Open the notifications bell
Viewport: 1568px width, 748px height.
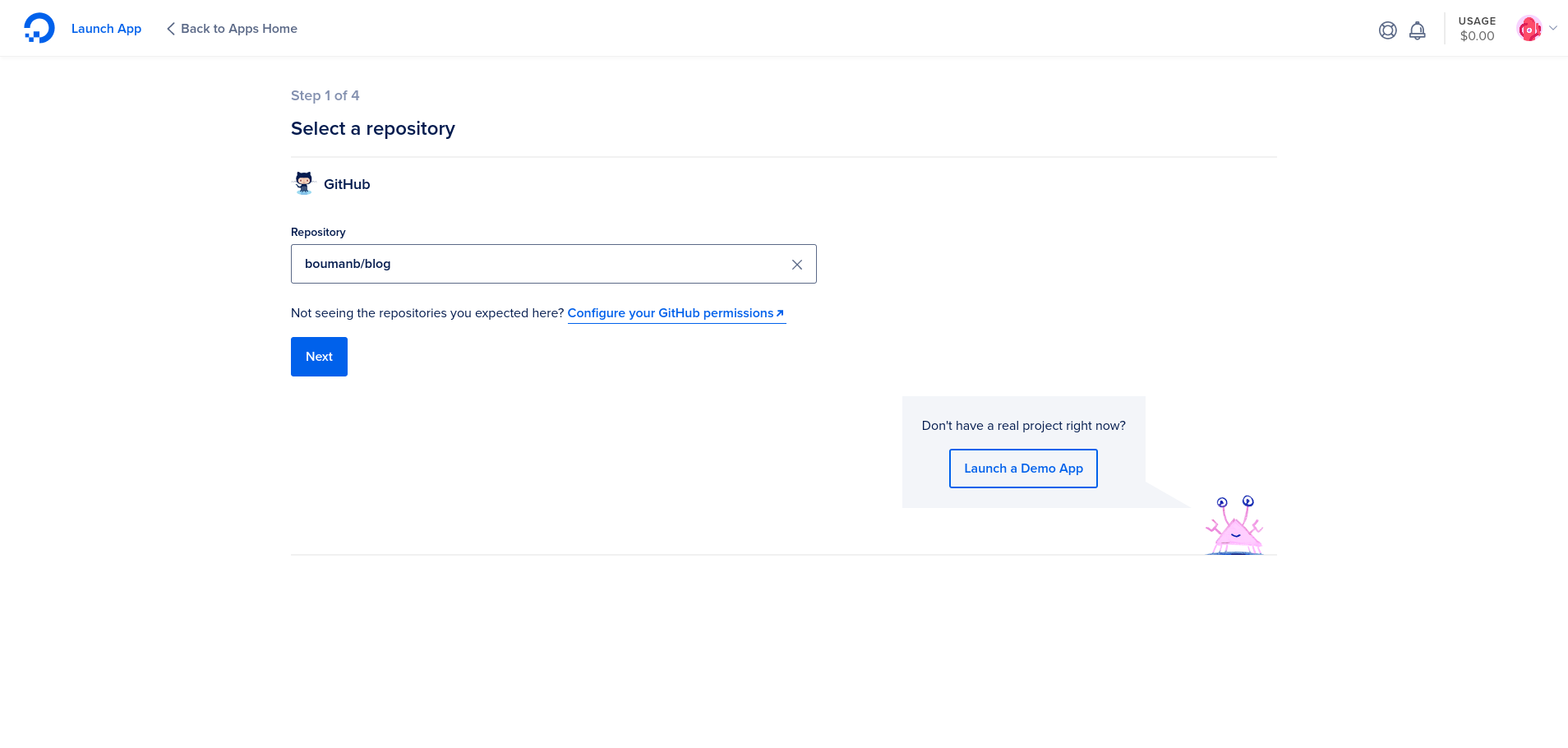point(1417,30)
